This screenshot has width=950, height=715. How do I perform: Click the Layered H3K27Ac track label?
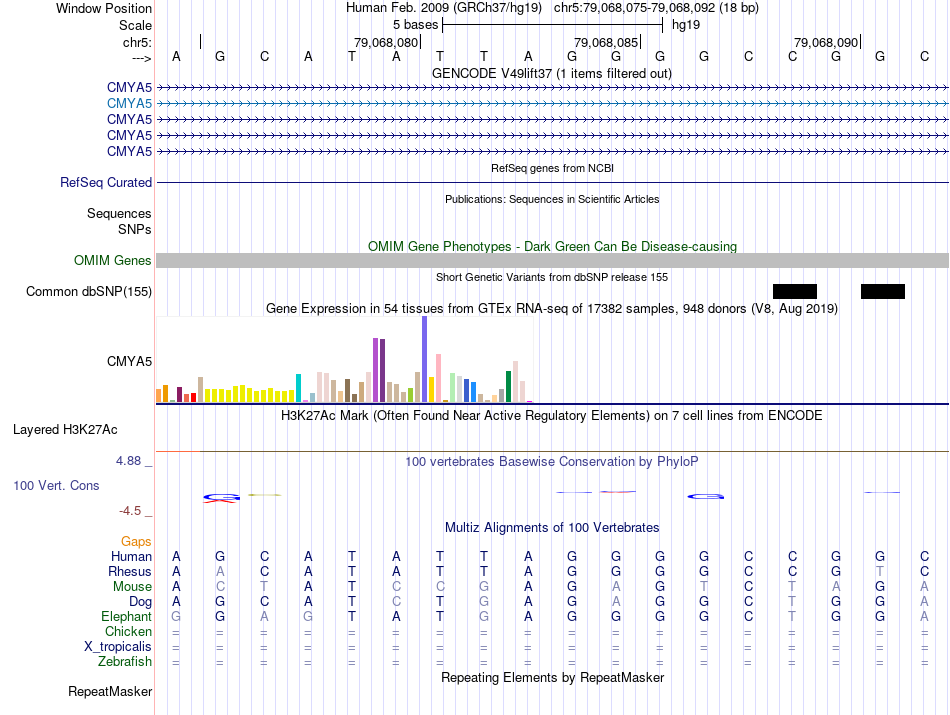pos(65,430)
